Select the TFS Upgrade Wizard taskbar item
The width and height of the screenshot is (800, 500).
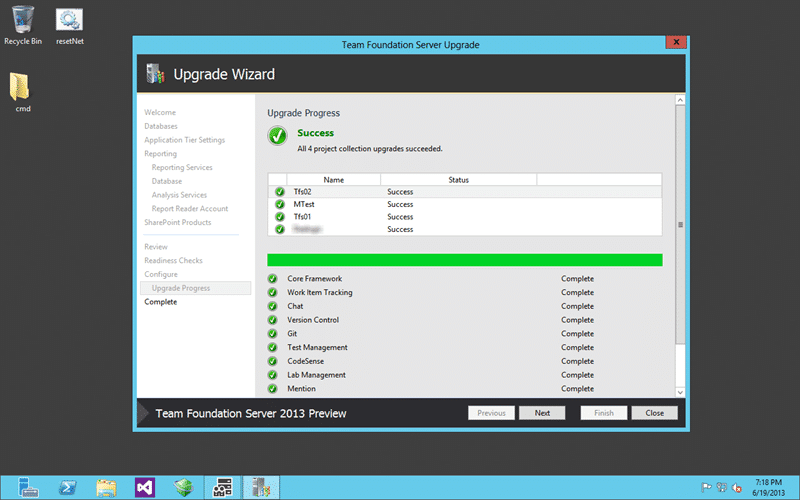click(x=261, y=488)
